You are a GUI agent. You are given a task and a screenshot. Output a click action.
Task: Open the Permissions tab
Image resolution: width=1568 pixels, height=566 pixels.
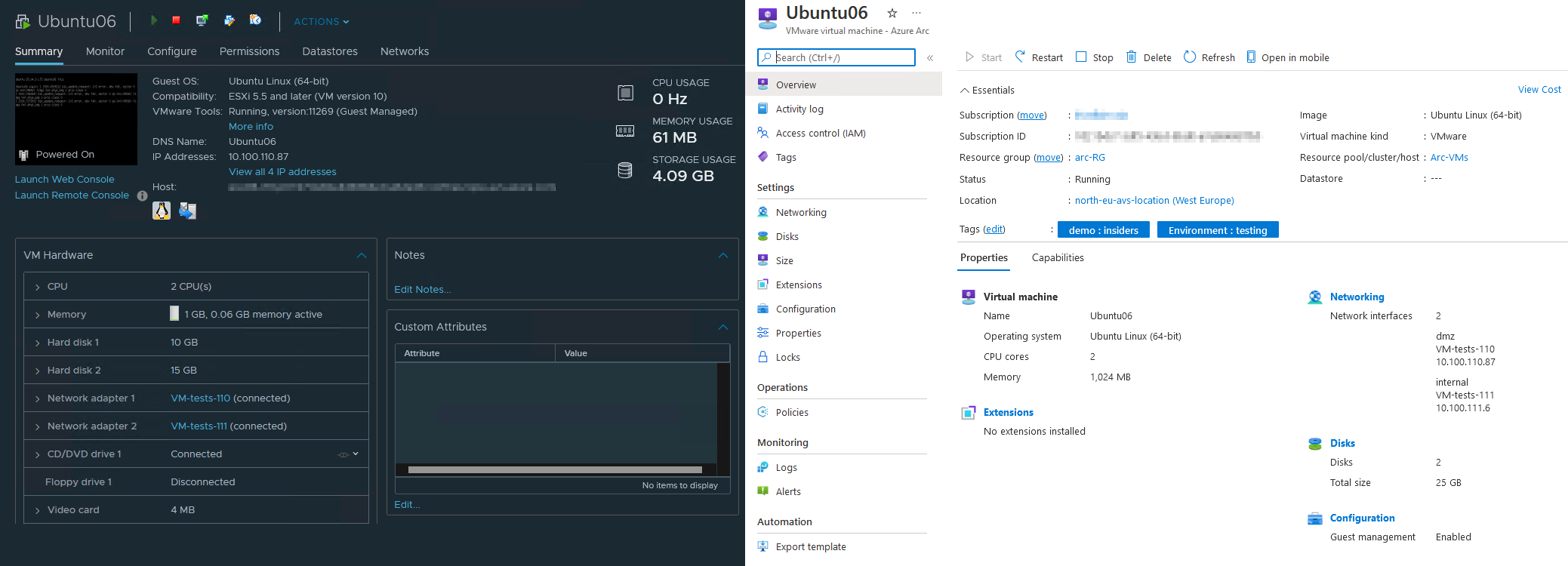pos(249,51)
